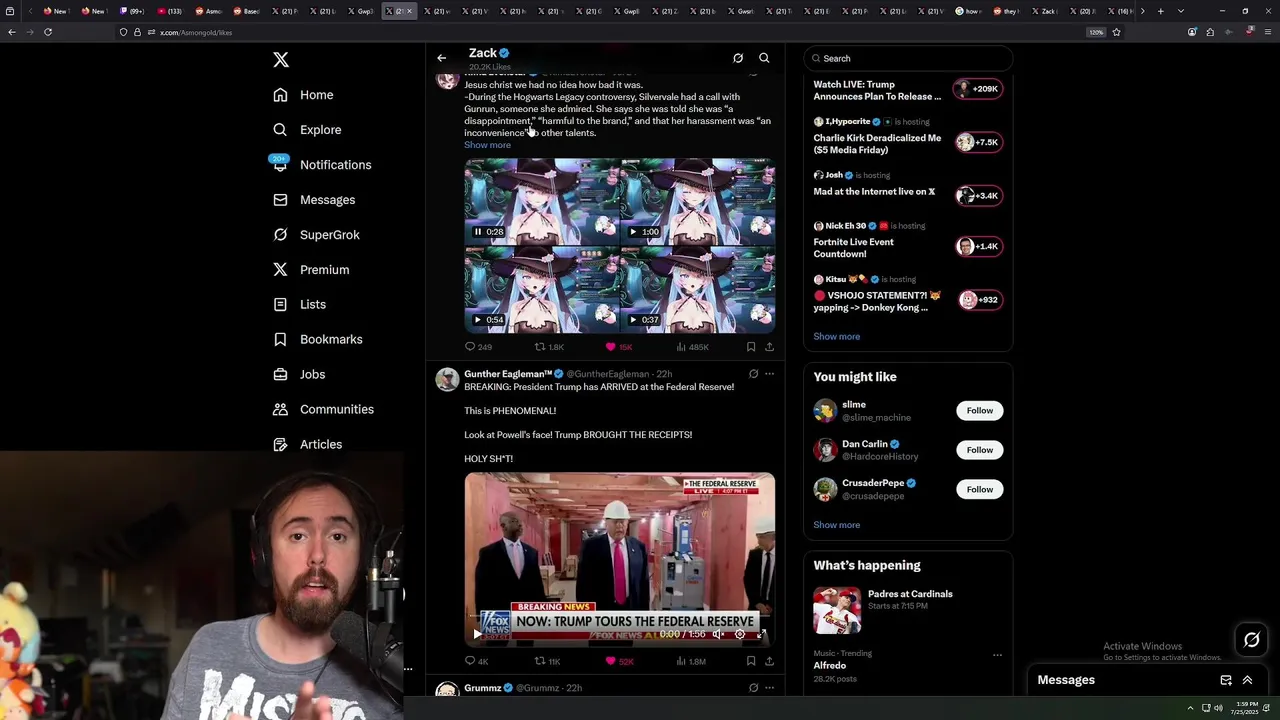Viewport: 1280px width, 720px height.
Task: Open settings on the Federal Reserve video
Action: coord(740,634)
